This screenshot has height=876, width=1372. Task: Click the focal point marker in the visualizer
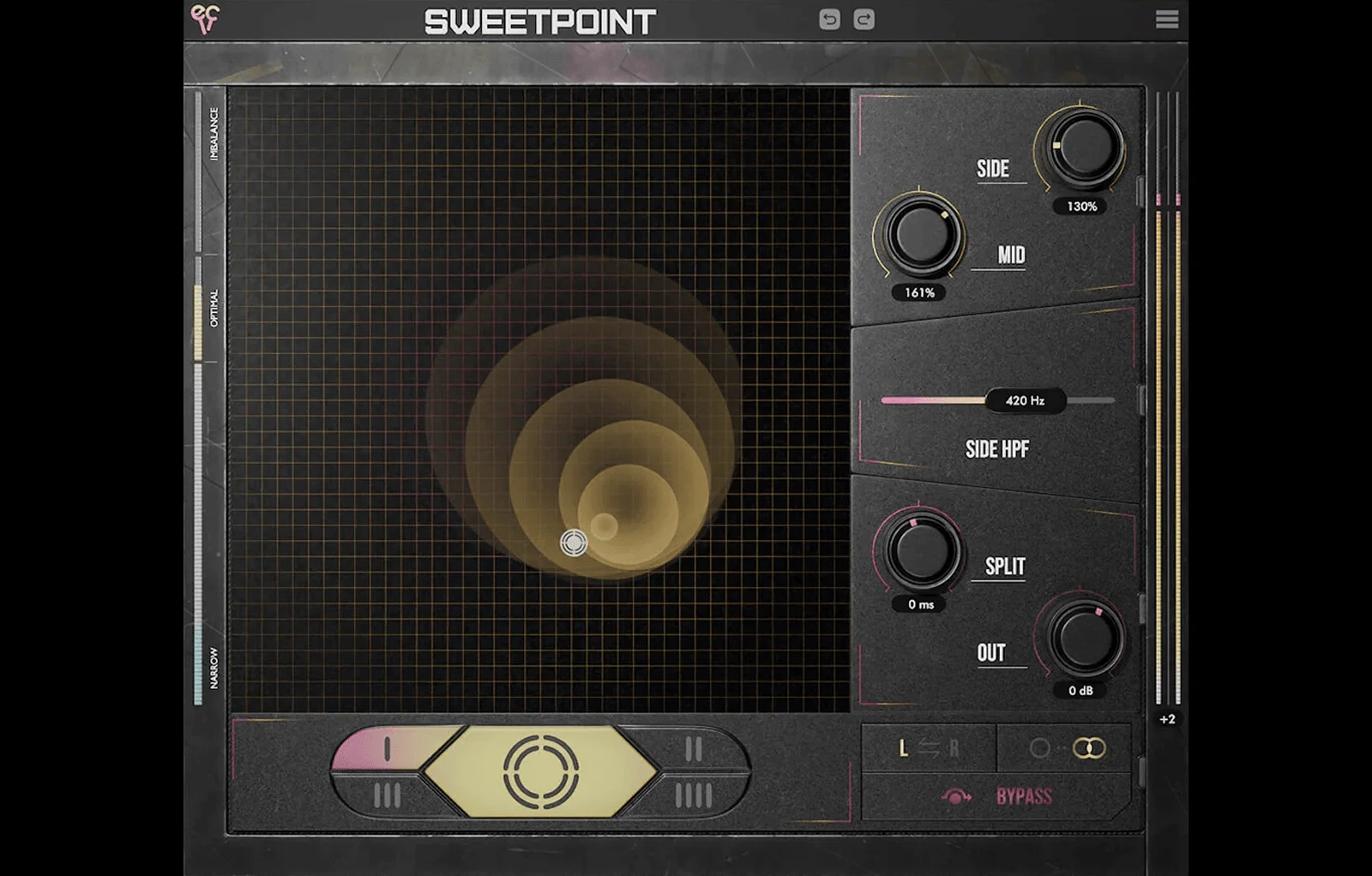pos(575,543)
